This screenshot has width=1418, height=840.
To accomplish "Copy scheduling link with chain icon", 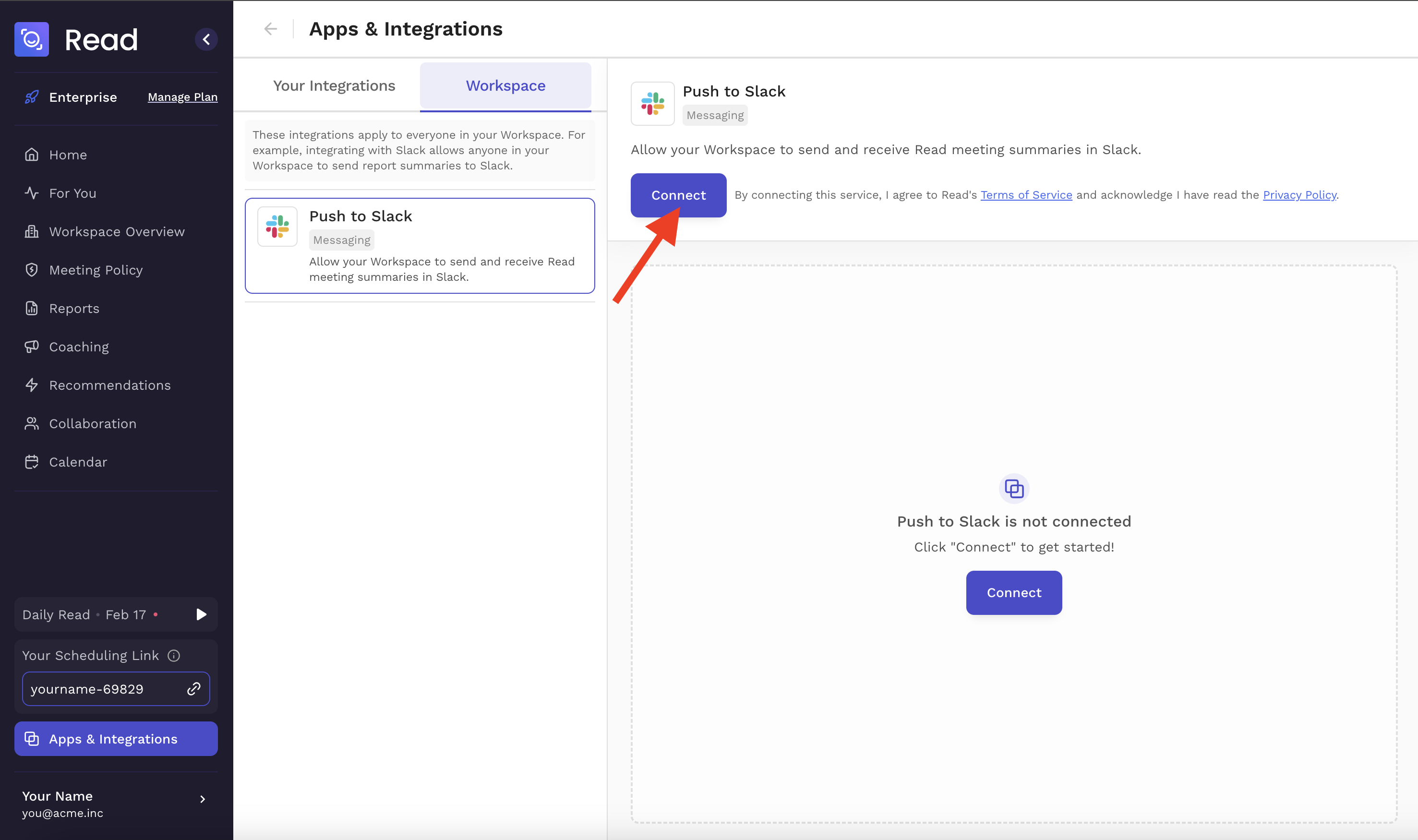I will pyautogui.click(x=194, y=689).
